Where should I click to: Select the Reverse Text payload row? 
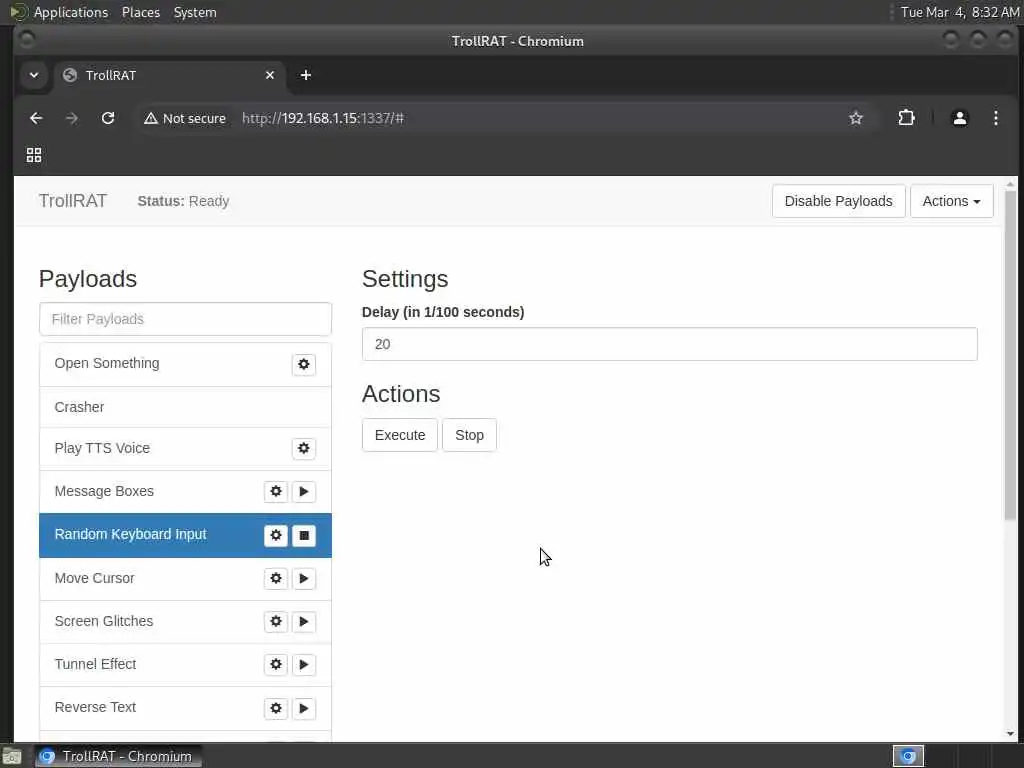point(185,709)
